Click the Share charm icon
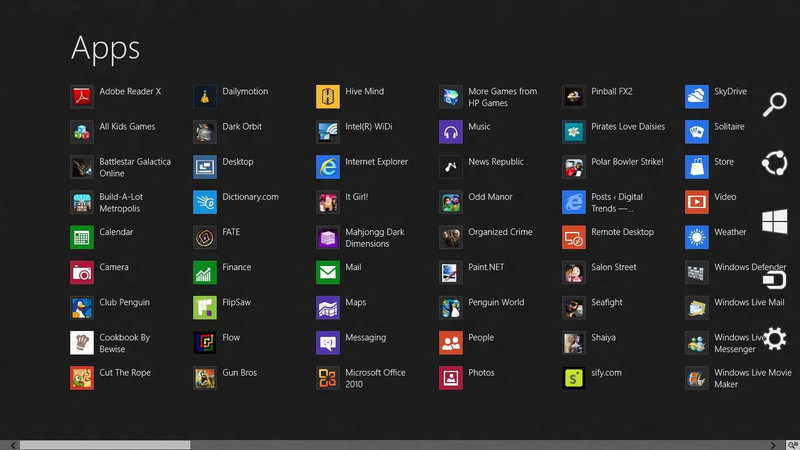Image resolution: width=800 pixels, height=450 pixels. pyautogui.click(x=774, y=163)
